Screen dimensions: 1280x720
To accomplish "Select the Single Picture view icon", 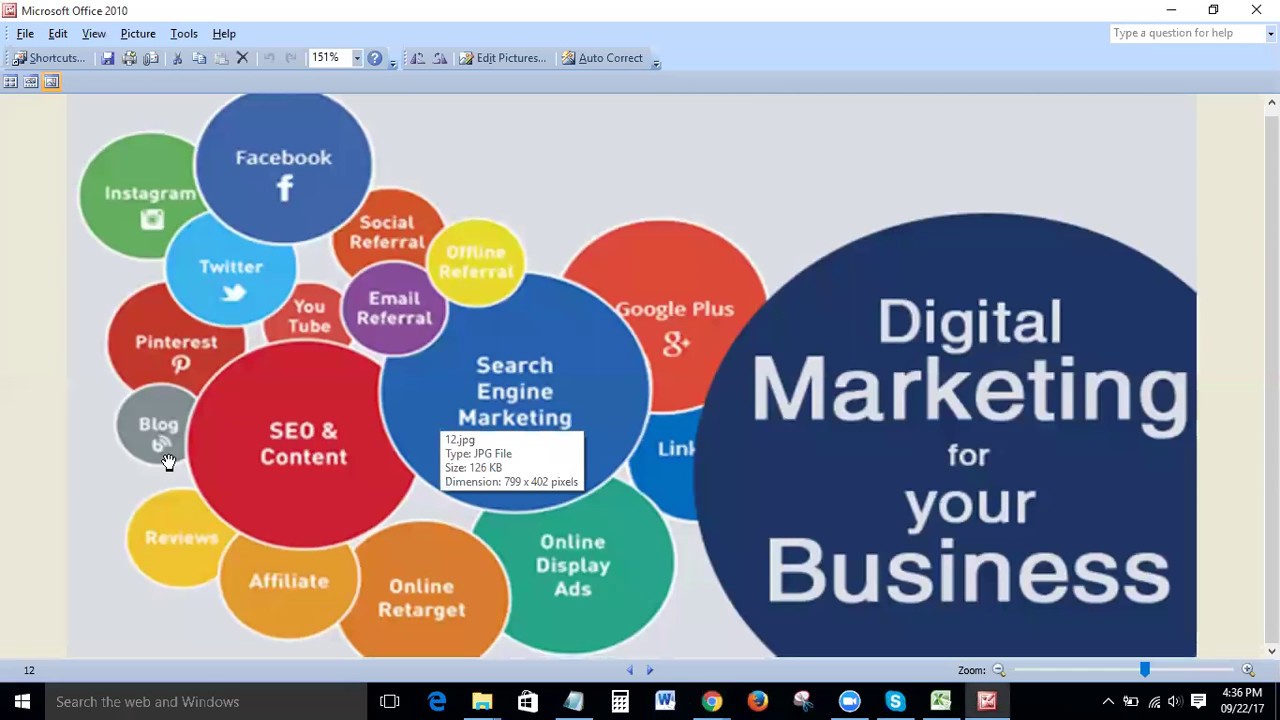I will click(x=52, y=82).
